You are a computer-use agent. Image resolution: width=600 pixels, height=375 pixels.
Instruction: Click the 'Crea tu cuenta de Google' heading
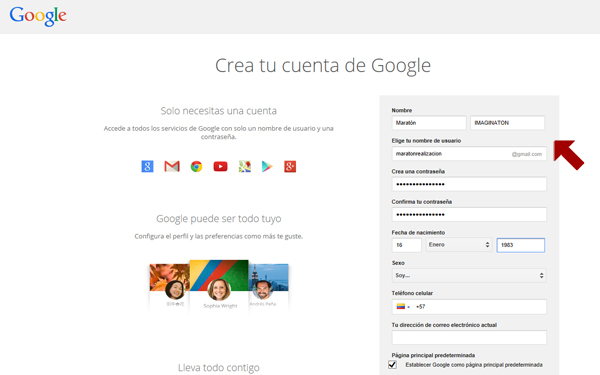point(323,65)
